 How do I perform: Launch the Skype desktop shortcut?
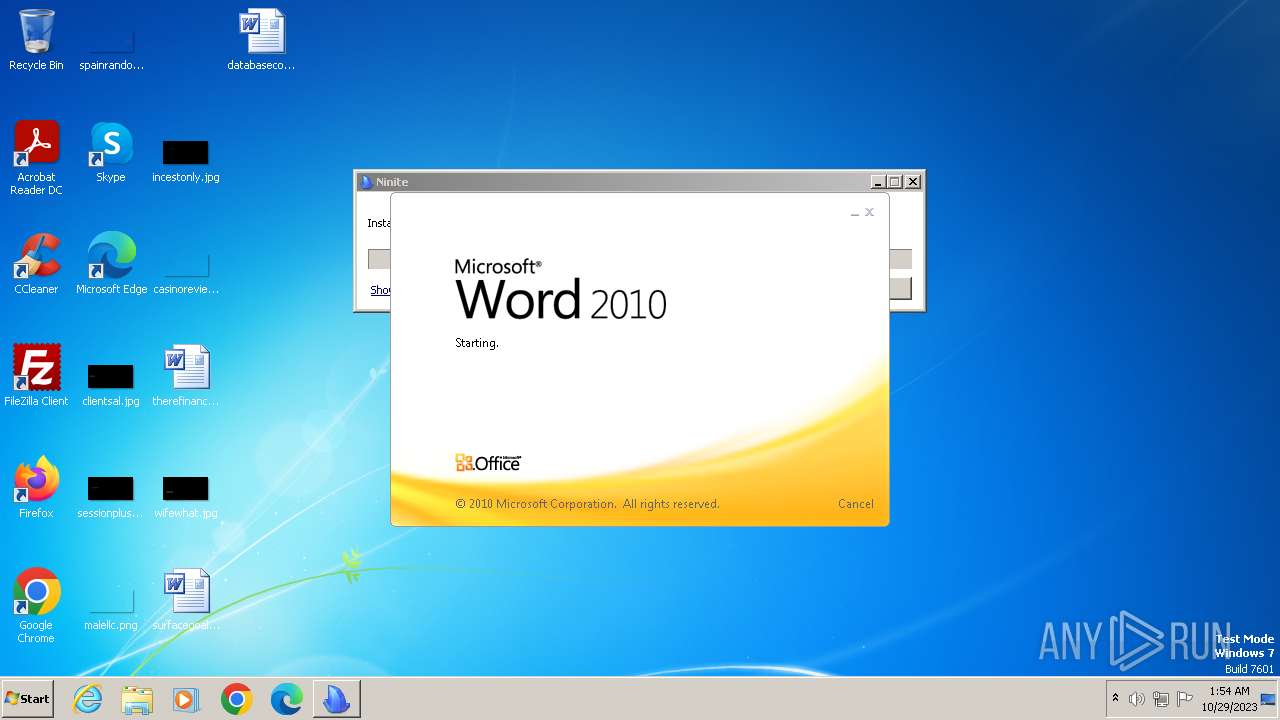click(x=111, y=152)
